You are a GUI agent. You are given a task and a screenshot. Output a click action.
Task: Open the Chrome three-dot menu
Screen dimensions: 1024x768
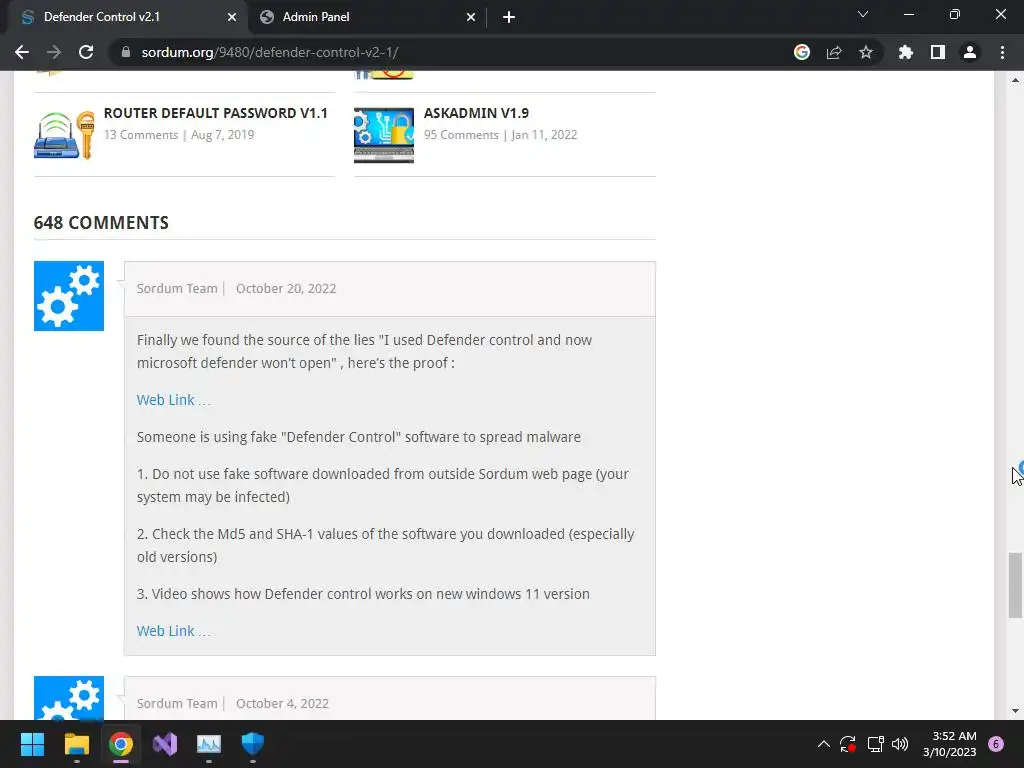click(x=1002, y=52)
